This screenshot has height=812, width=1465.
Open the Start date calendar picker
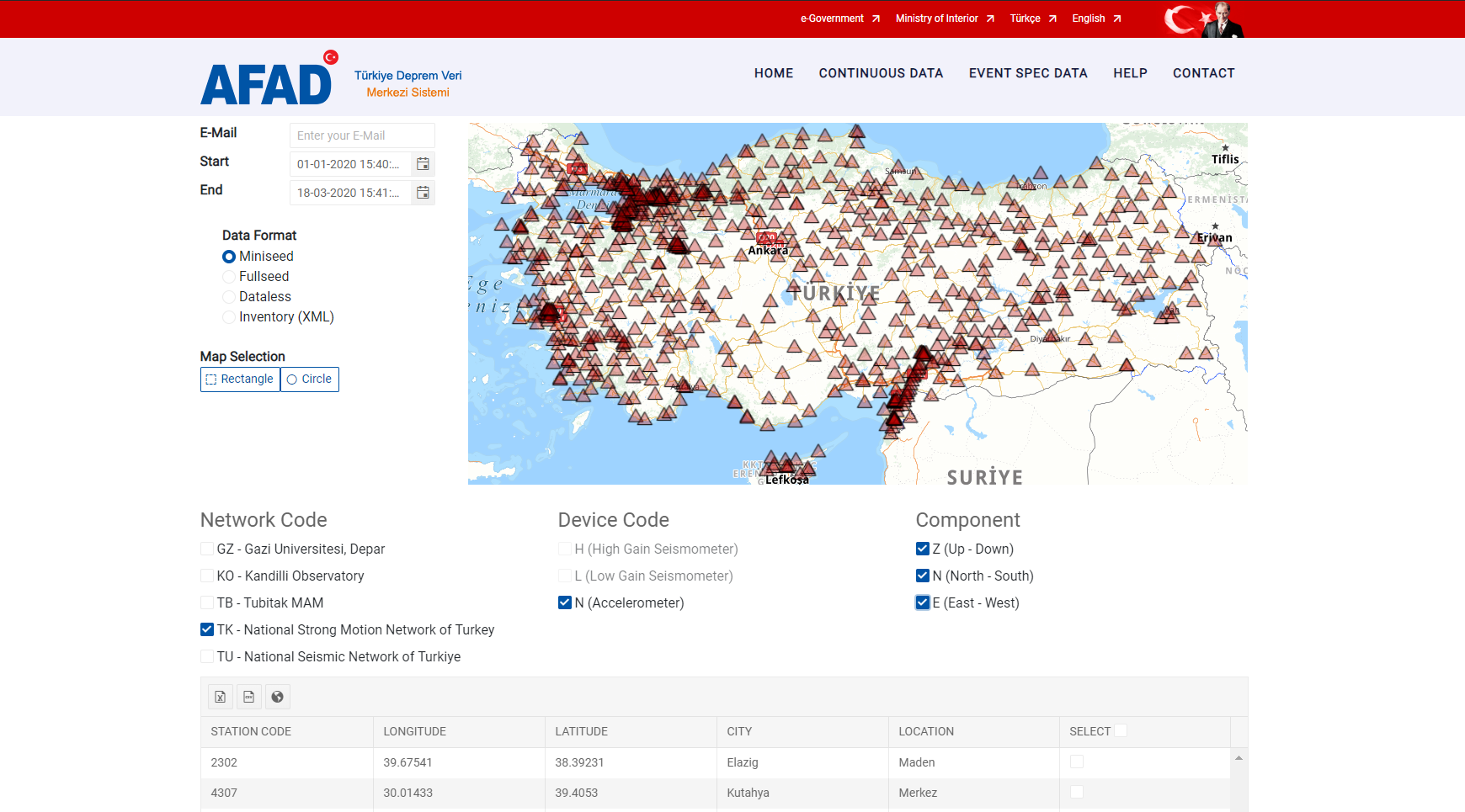pyautogui.click(x=423, y=164)
